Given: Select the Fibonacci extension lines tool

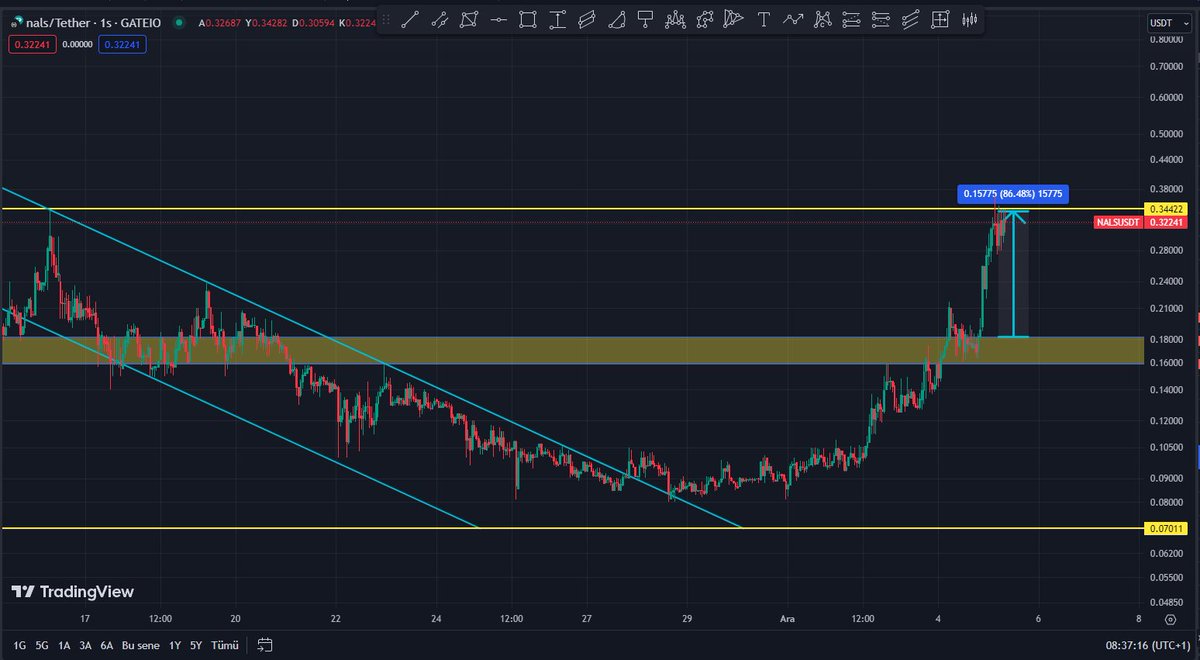Looking at the screenshot, I should tap(881, 19).
